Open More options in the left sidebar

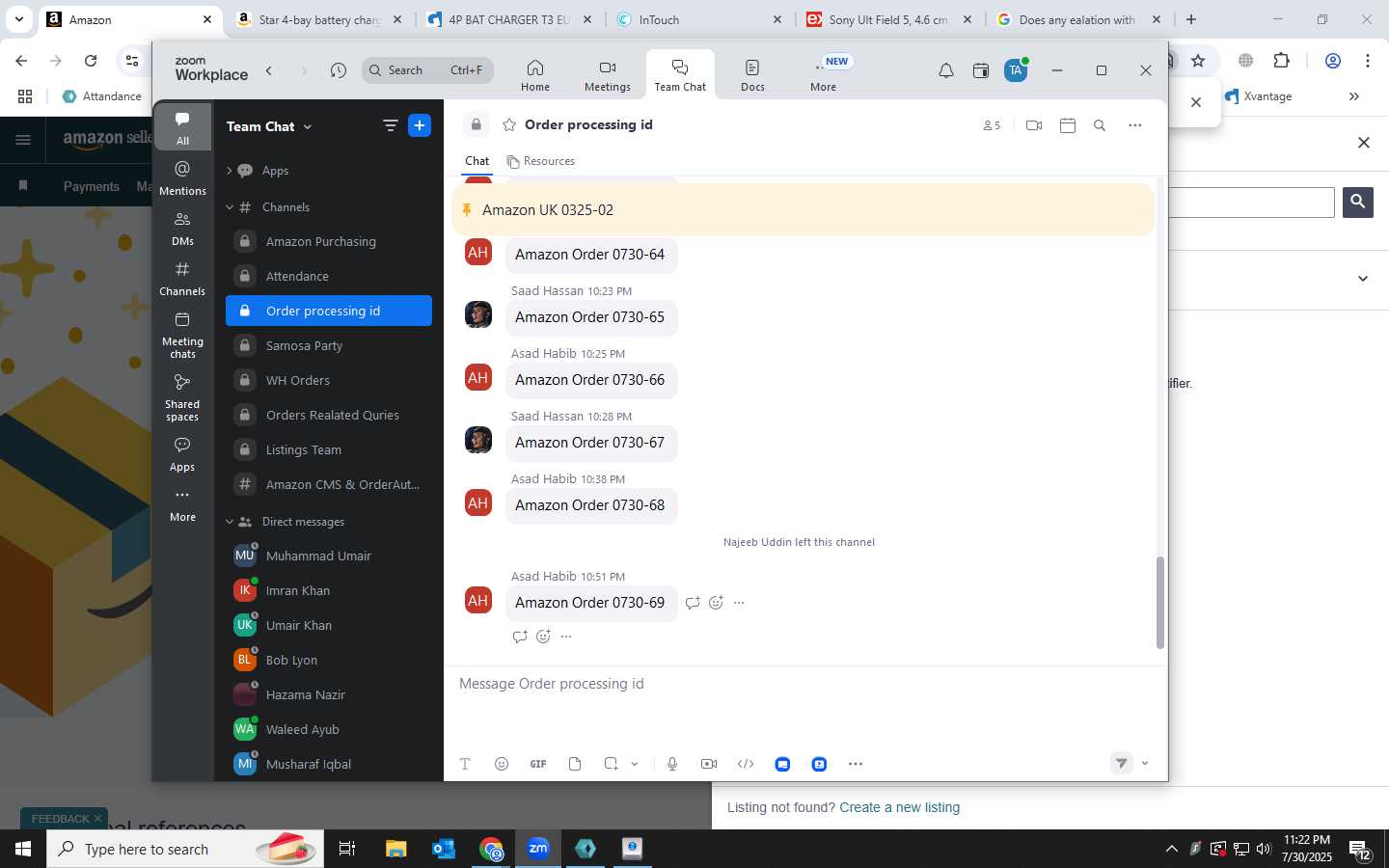(182, 504)
